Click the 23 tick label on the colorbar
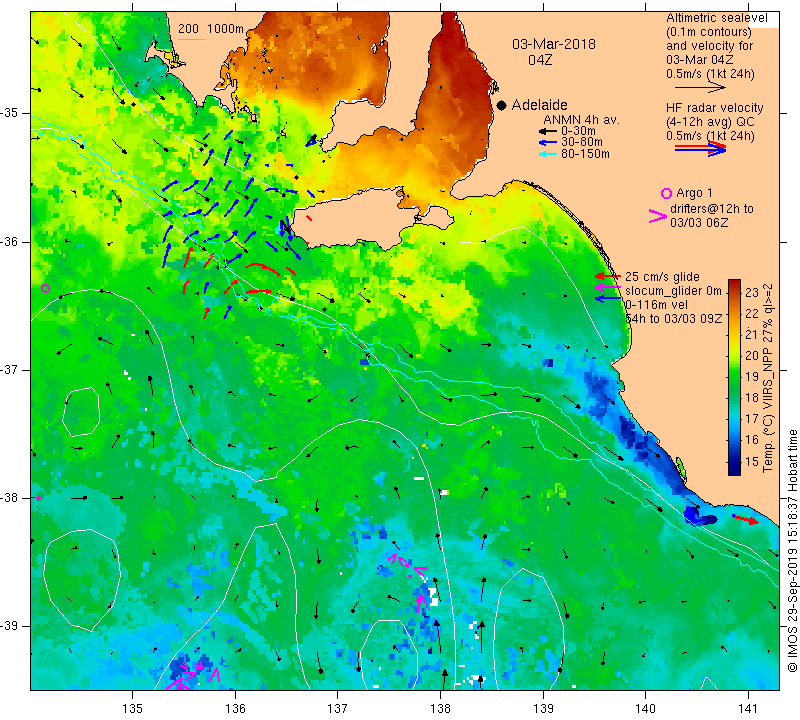Screen dimensions: 800x720 (752, 292)
